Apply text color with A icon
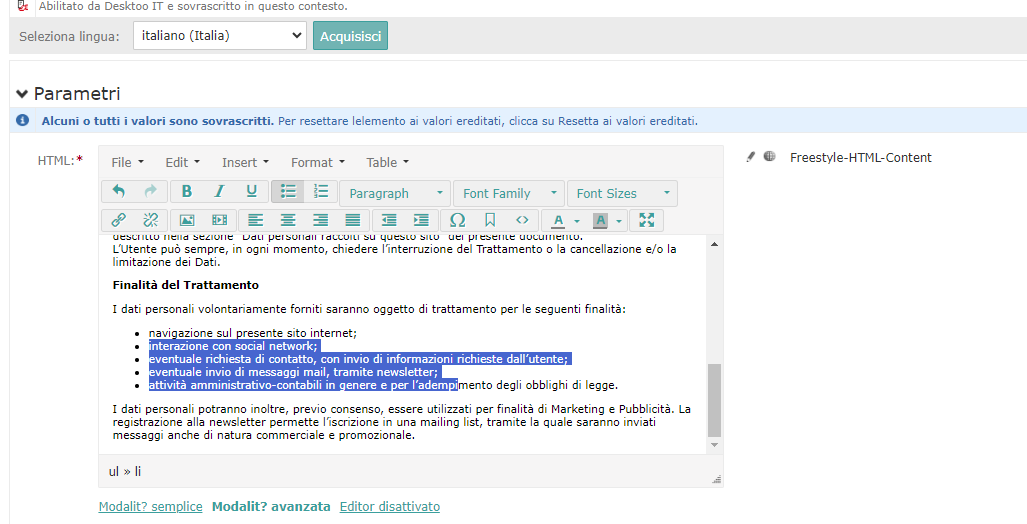This screenshot has width=1027, height=524. [x=558, y=220]
